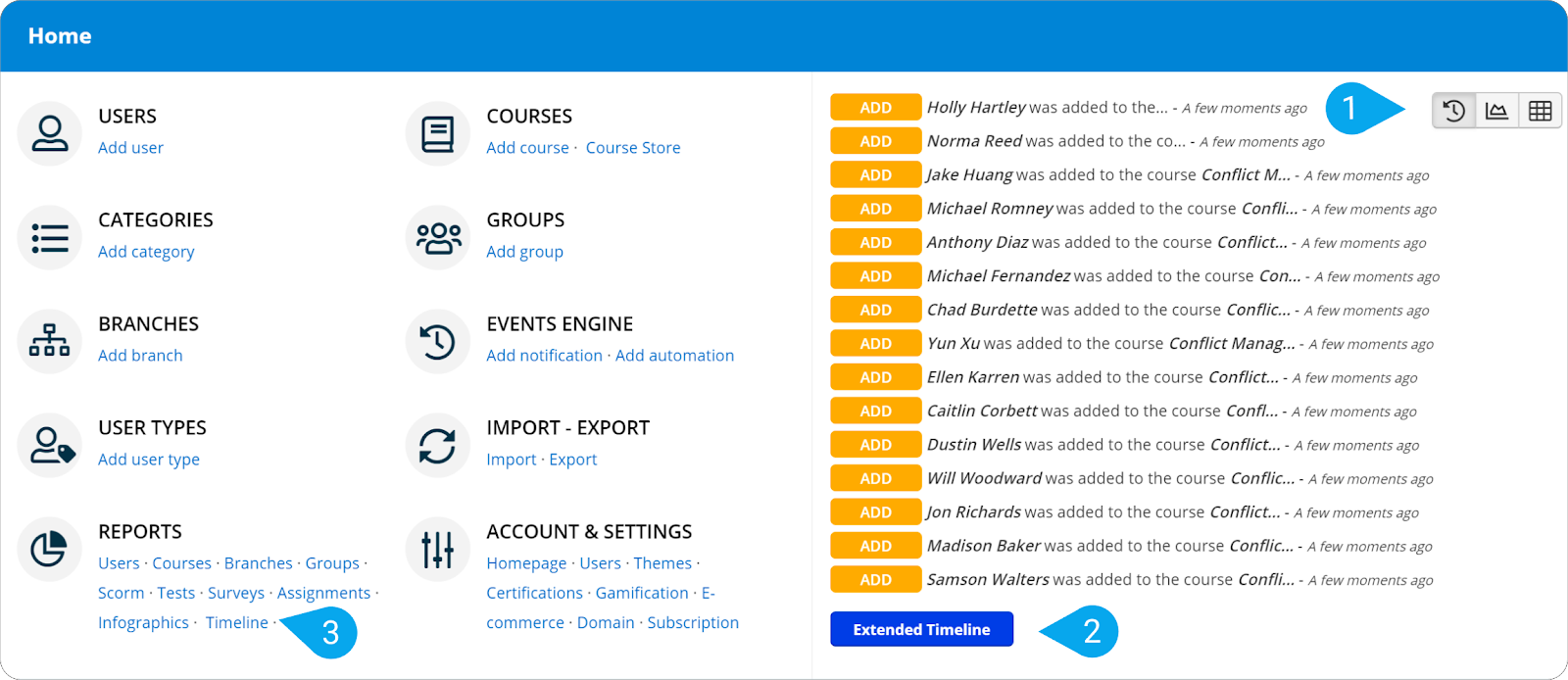1568x680 pixels.
Task: Open the Groups people icon
Action: tap(437, 238)
